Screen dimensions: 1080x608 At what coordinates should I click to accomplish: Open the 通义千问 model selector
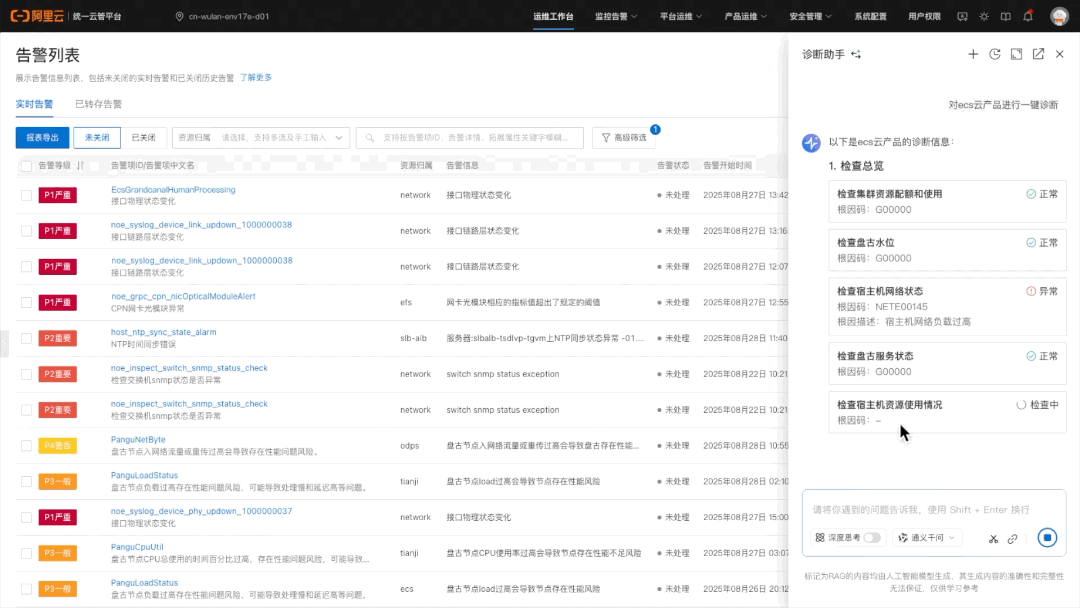click(x=927, y=538)
